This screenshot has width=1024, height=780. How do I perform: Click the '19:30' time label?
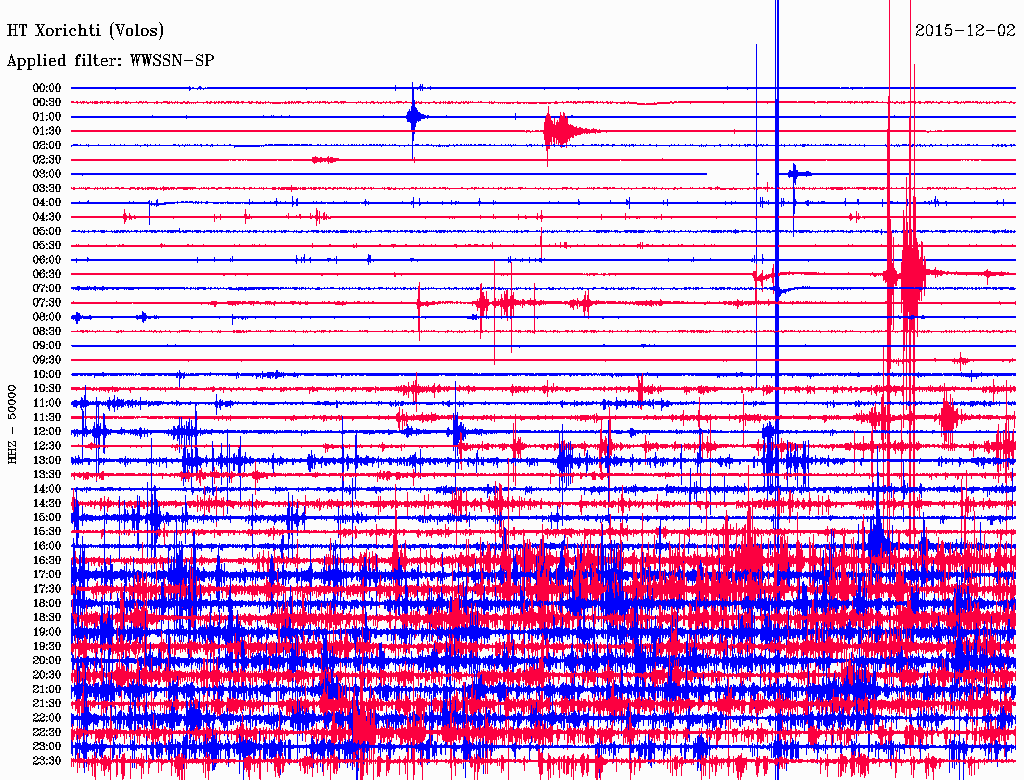(x=47, y=647)
